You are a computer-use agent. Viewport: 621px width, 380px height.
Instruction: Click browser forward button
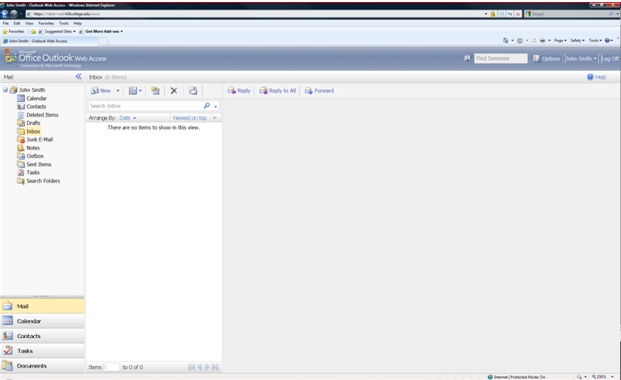tap(13, 13)
